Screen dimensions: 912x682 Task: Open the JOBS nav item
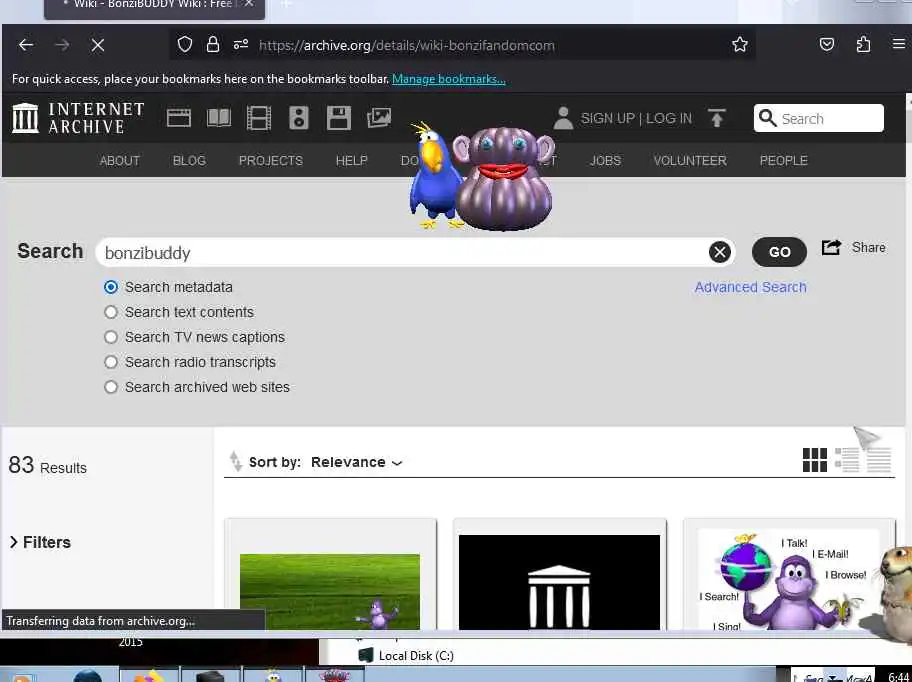point(605,160)
